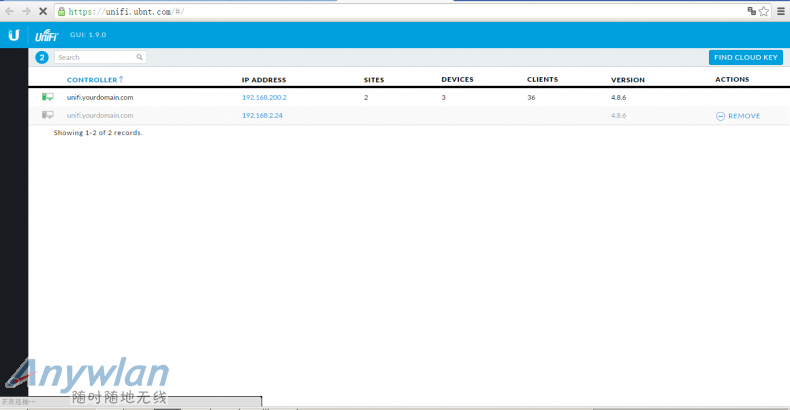
Task: Click the blue controller count badge 2
Action: [42, 57]
